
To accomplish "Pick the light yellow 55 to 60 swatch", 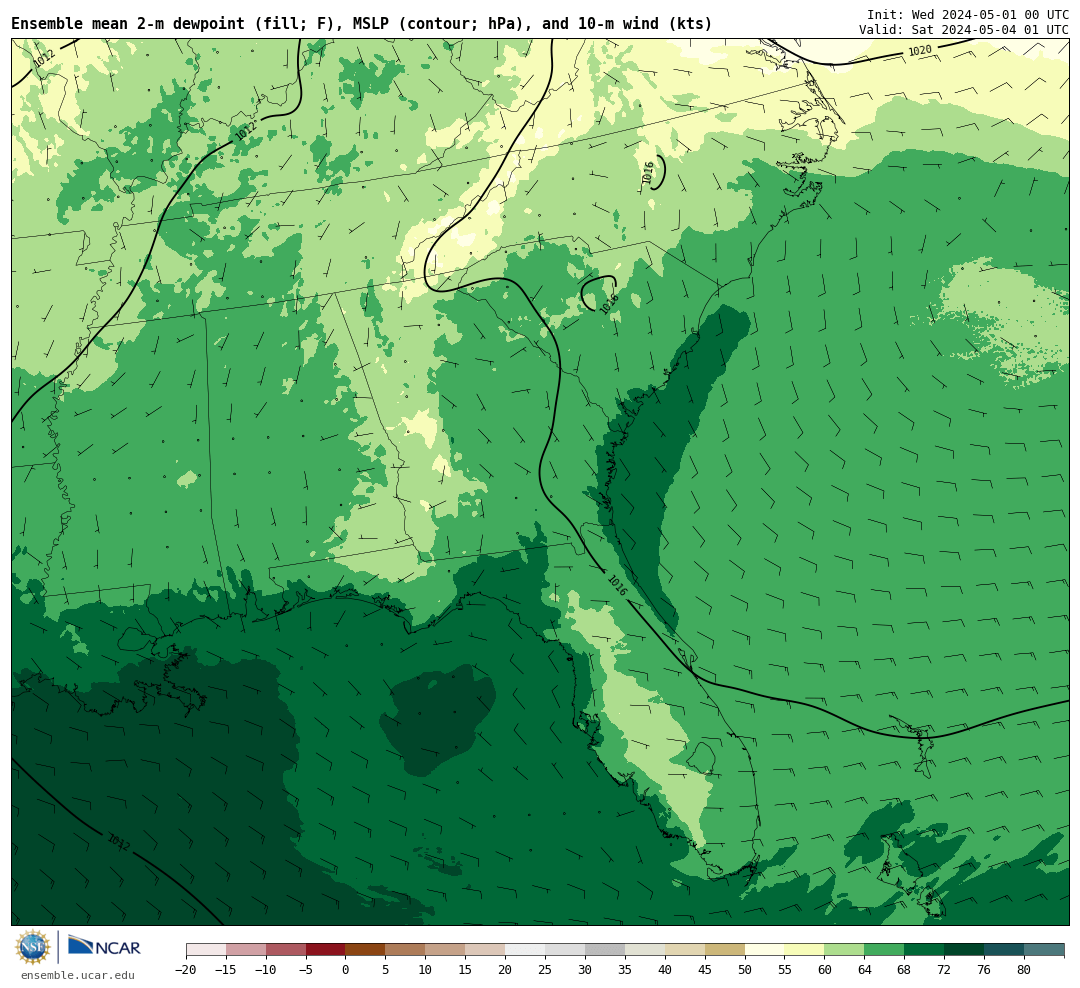I will [x=805, y=950].
